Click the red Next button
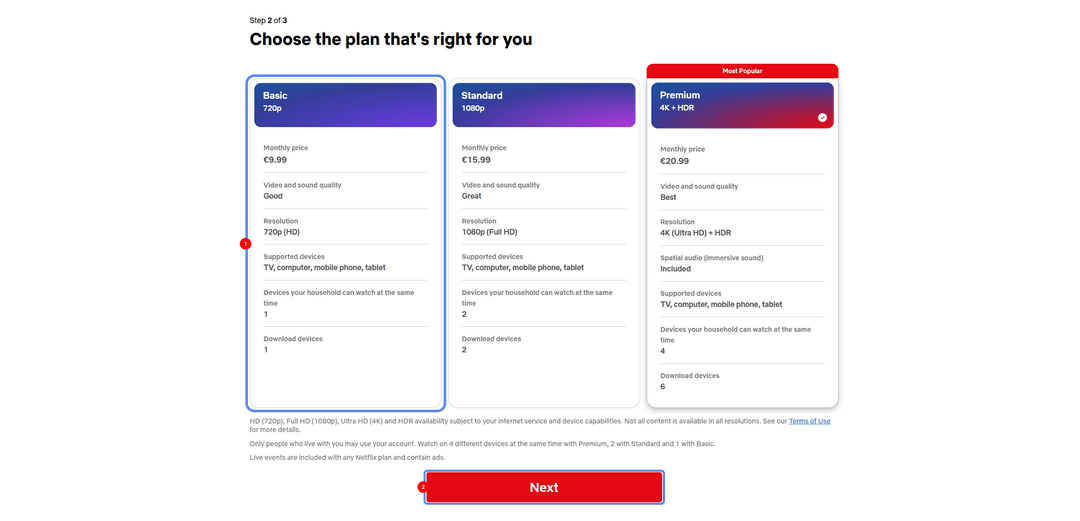 (544, 487)
